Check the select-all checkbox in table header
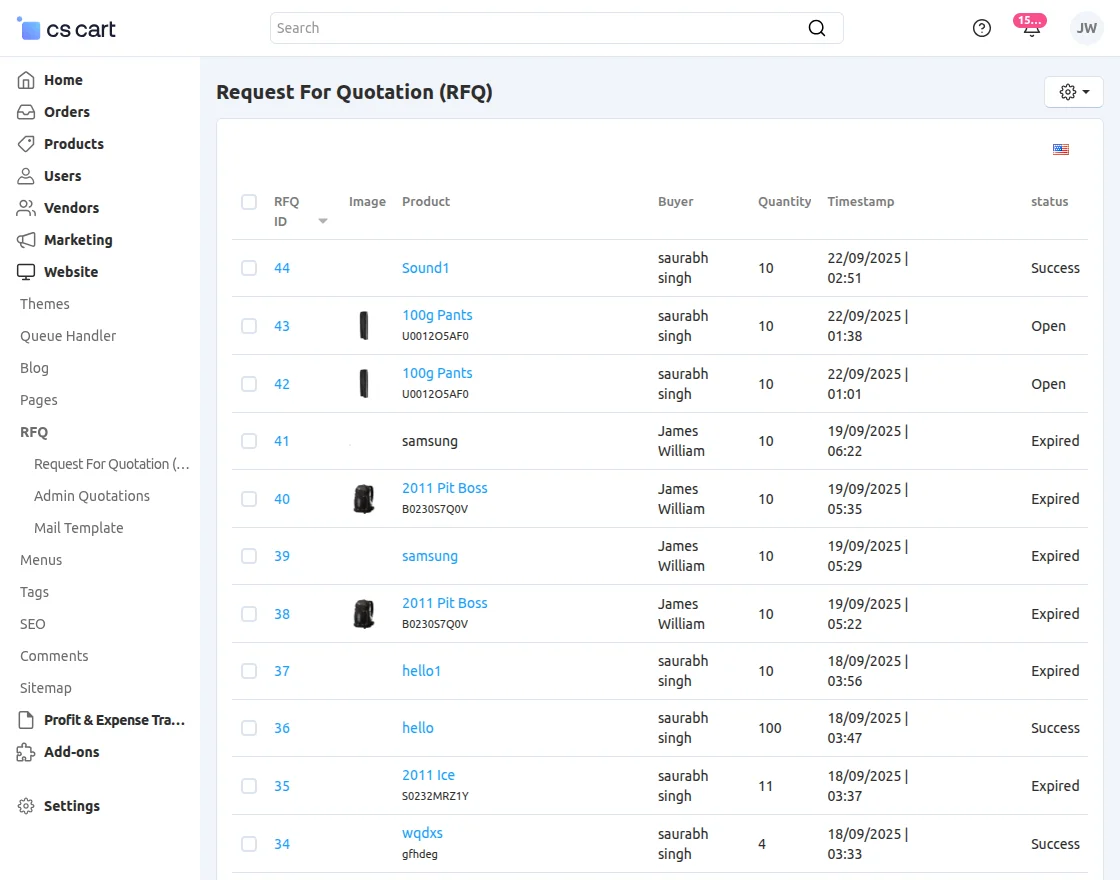The width and height of the screenshot is (1120, 880). [249, 201]
